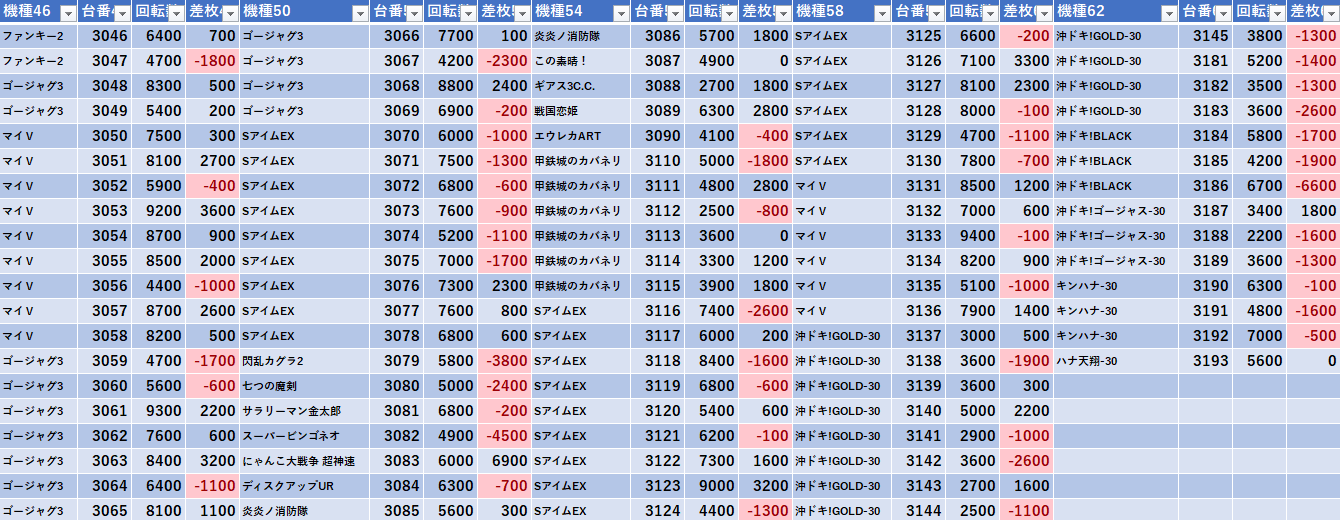Open the 回転 filter dropdown in the 機種62 group
1341x520 pixels.
1277,12
